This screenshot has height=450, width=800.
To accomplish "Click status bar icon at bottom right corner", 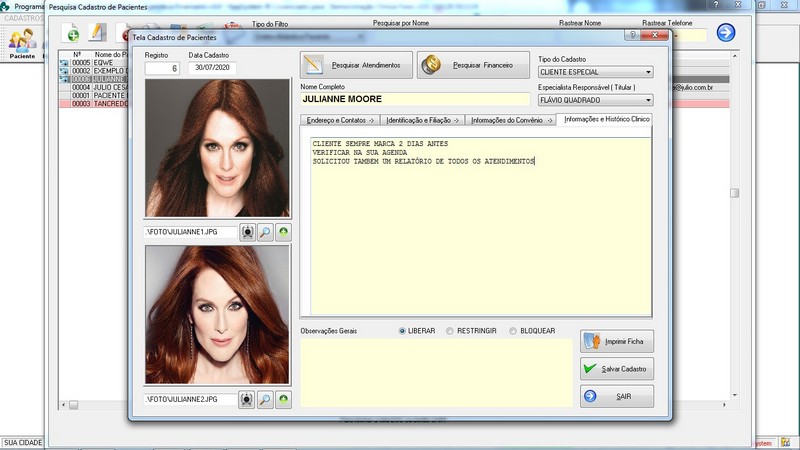I will pyautogui.click(x=786, y=443).
